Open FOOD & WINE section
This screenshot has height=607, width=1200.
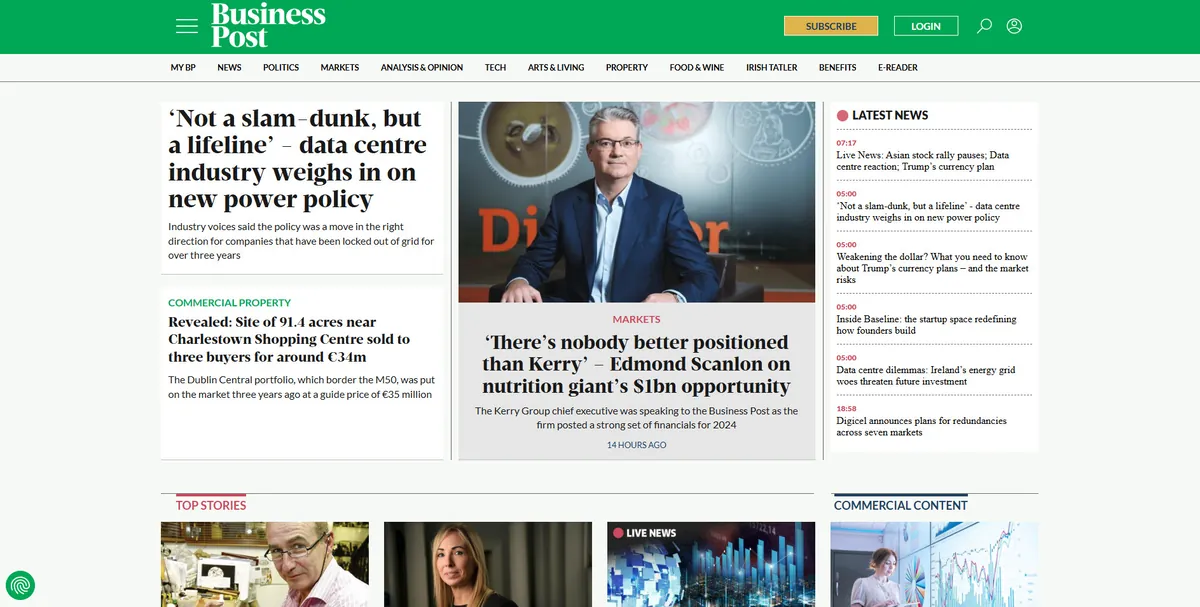tap(697, 67)
